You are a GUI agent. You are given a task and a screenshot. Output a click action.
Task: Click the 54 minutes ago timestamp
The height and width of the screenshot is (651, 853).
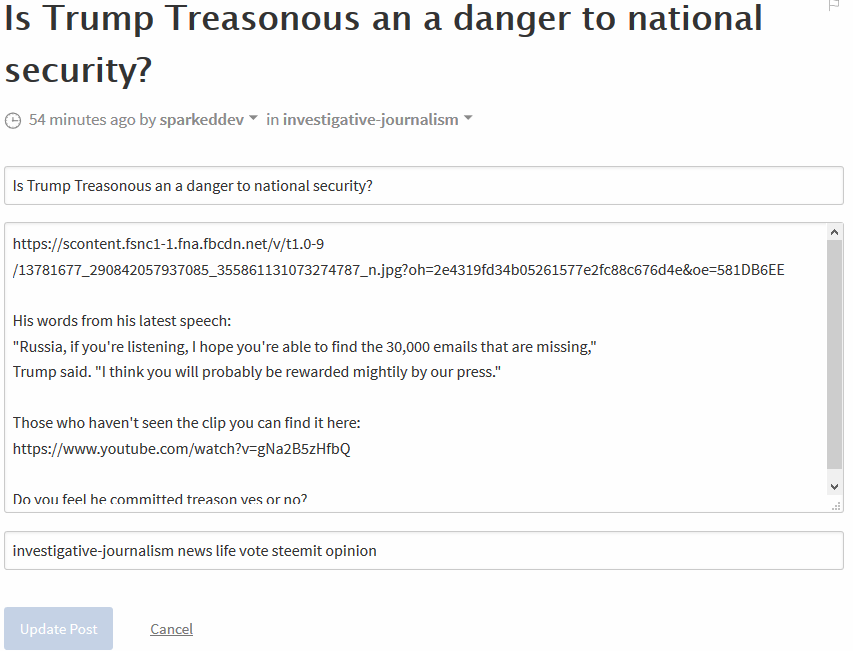tap(82, 120)
